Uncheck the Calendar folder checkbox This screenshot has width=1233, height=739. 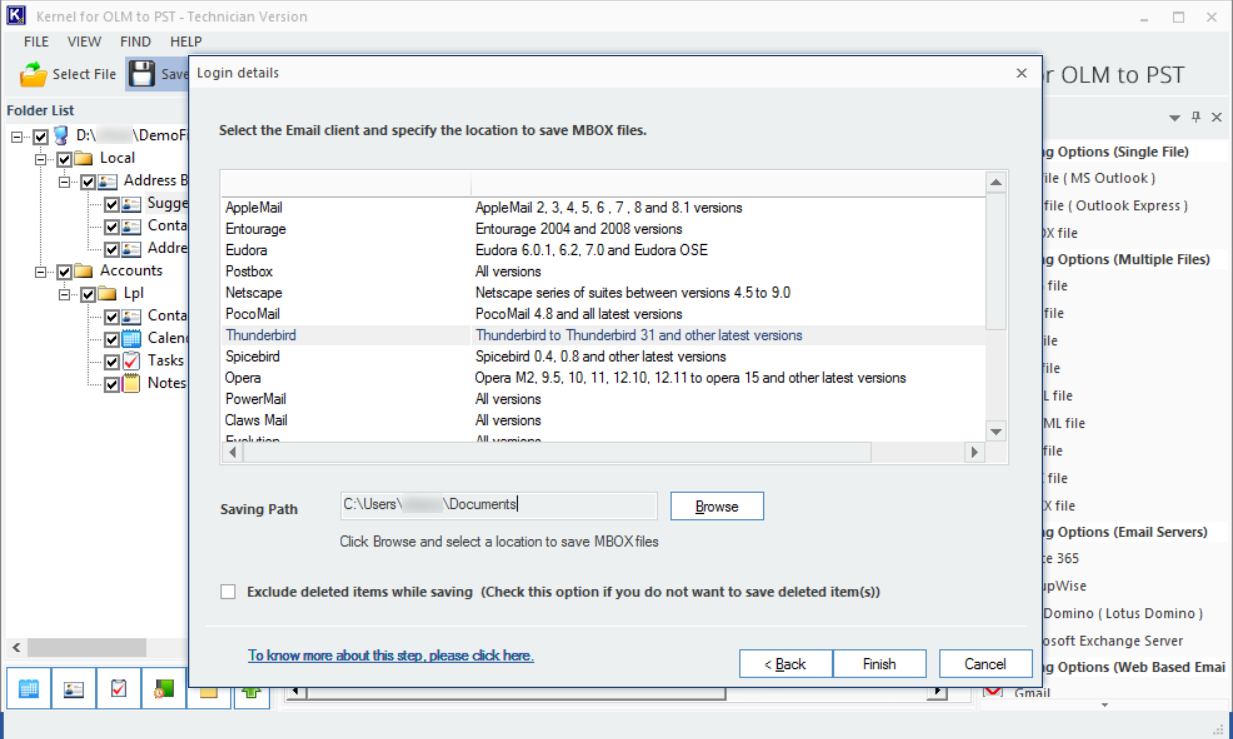[x=112, y=340]
